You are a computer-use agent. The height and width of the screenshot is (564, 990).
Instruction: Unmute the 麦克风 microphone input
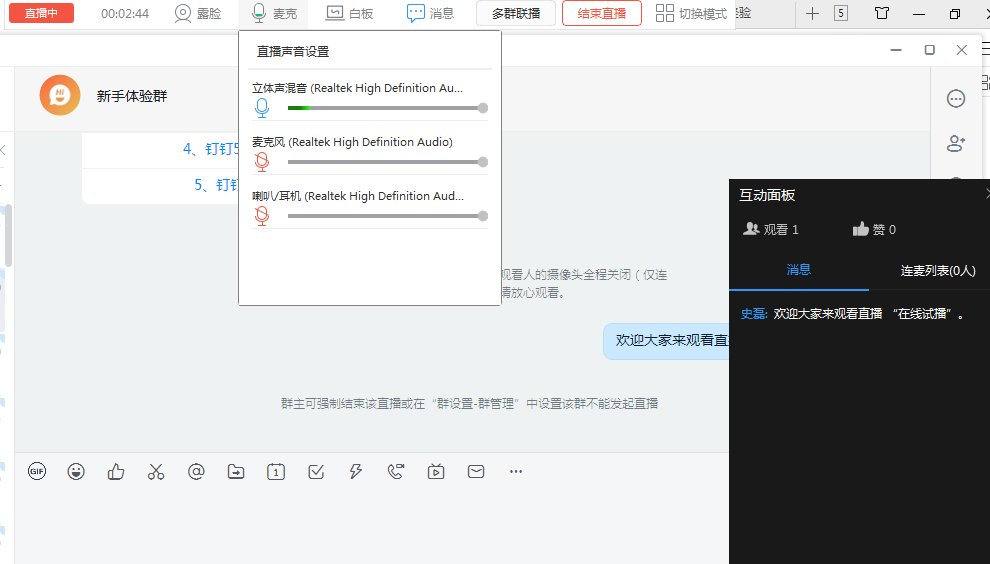[x=262, y=162]
